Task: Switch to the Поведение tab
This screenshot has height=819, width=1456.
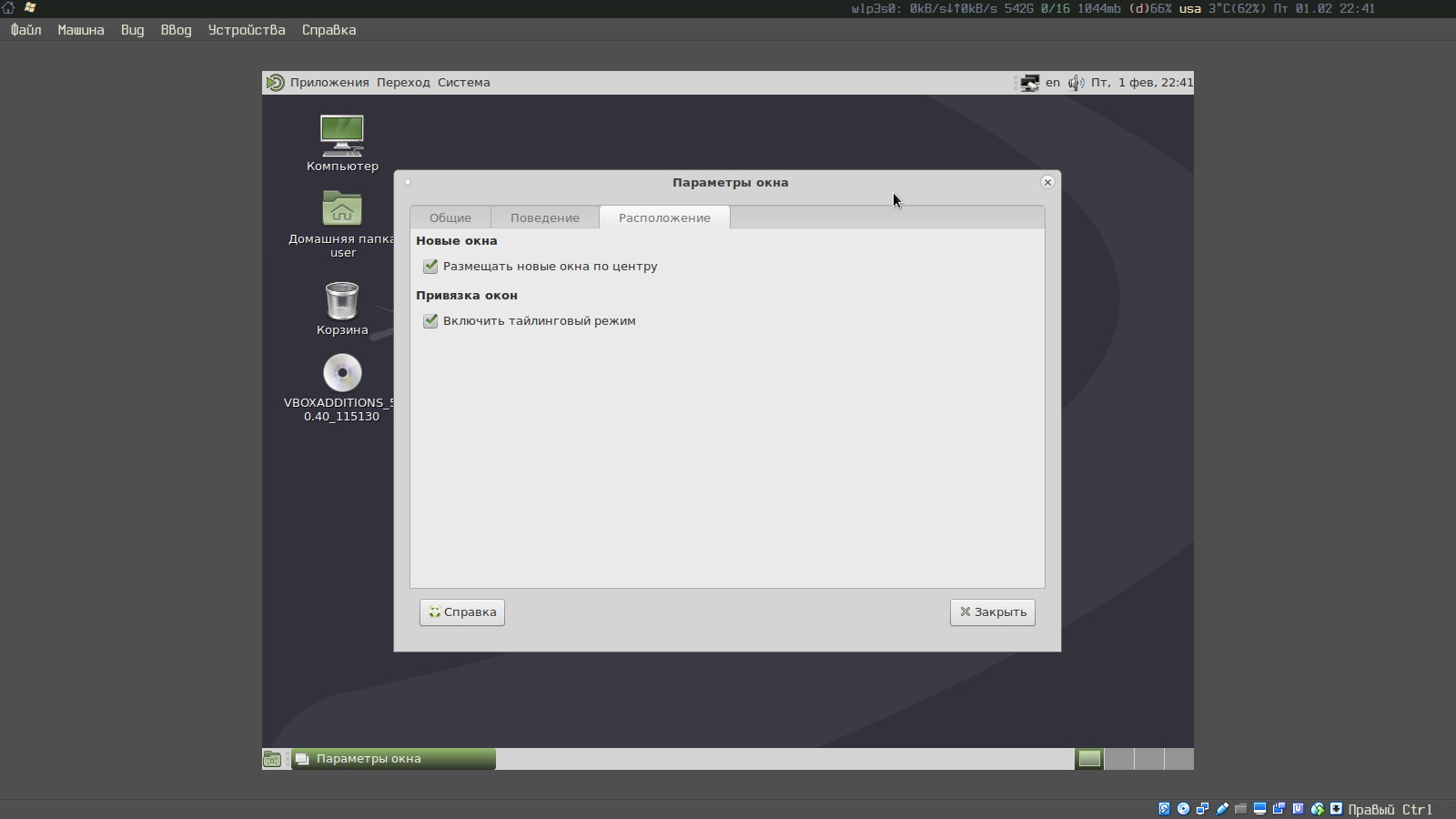Action: click(x=545, y=217)
